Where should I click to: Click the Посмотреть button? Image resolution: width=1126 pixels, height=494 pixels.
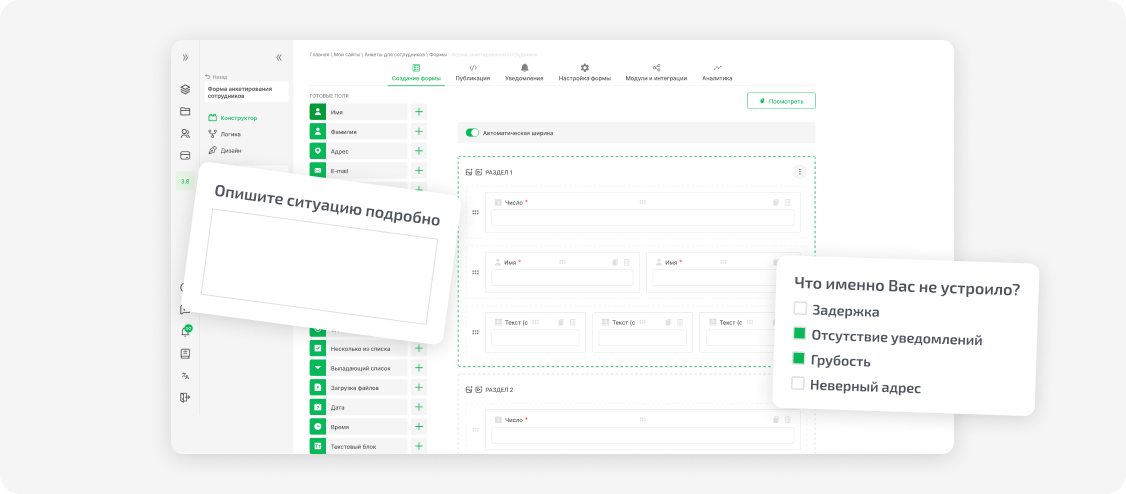(781, 101)
